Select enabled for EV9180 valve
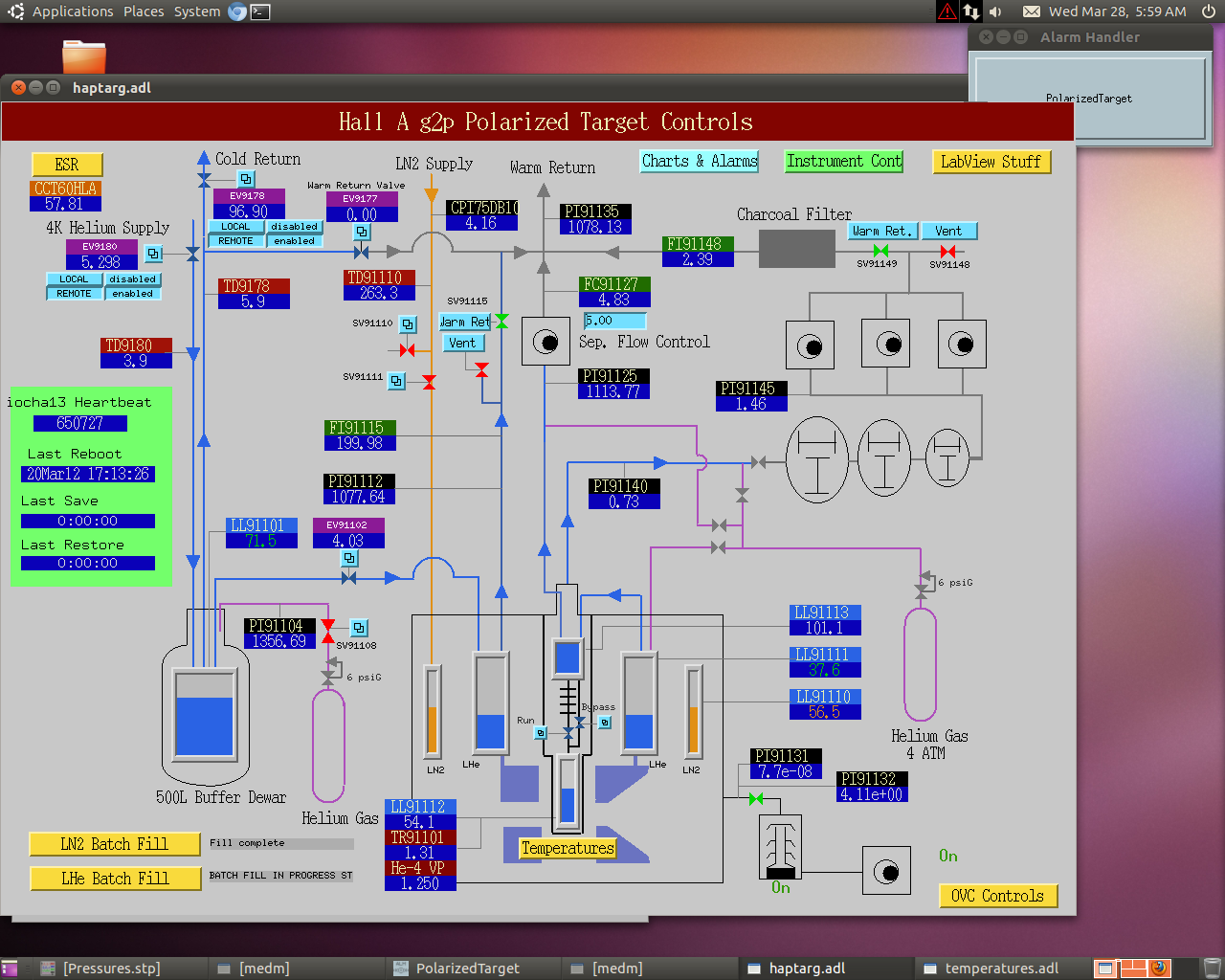The width and height of the screenshot is (1225, 980). point(132,294)
